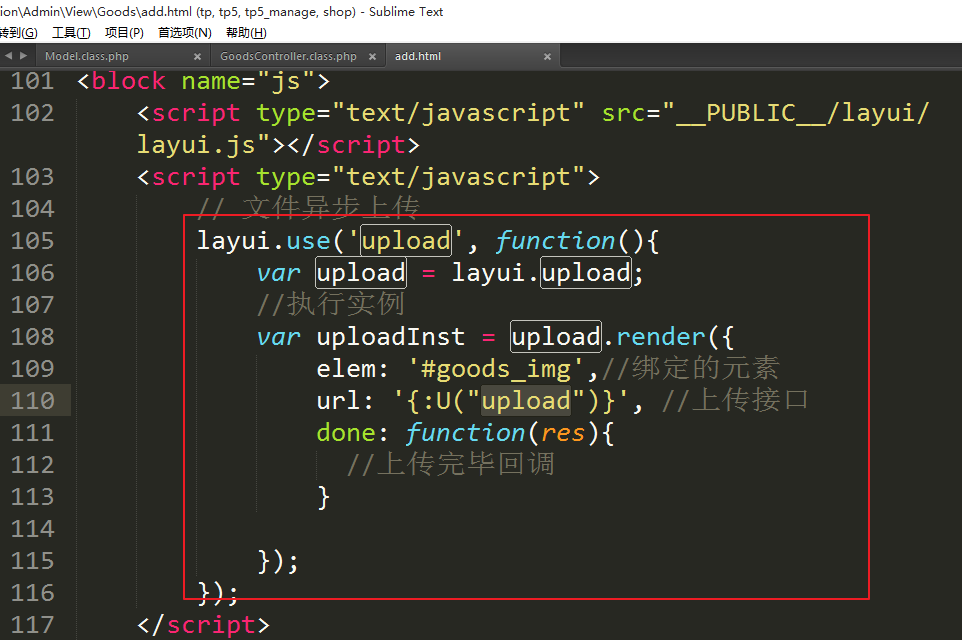Viewport: 962px width, 640px height.
Task: Click the left tab scroll arrow
Action: point(9,56)
